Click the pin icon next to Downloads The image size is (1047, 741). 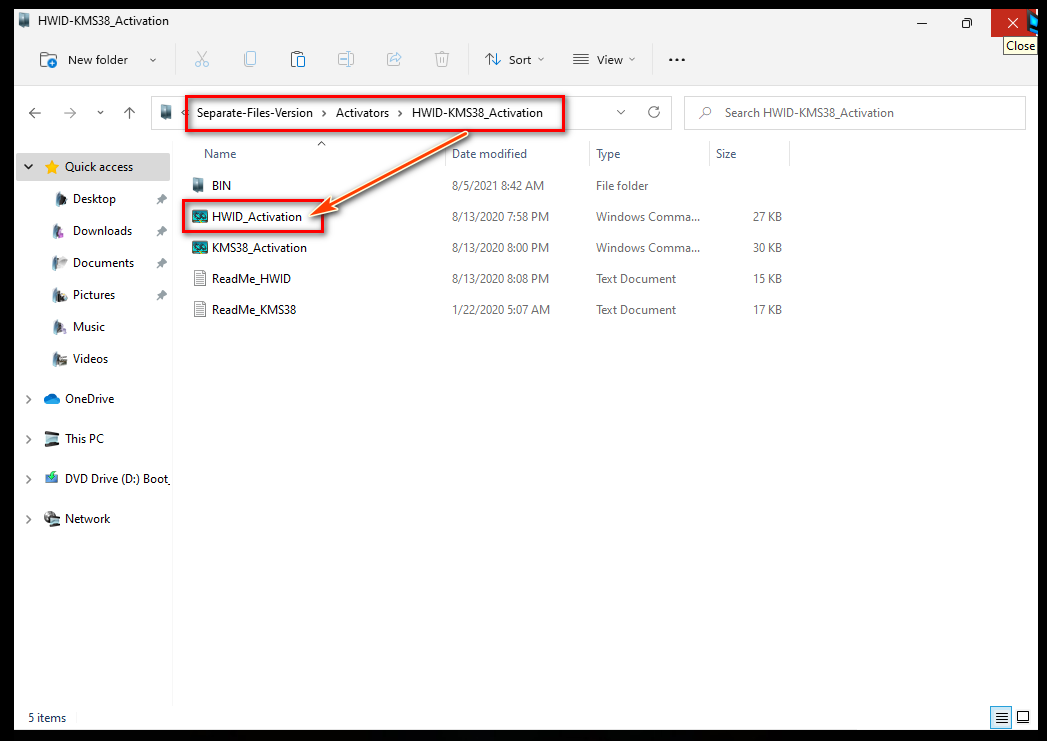click(161, 231)
